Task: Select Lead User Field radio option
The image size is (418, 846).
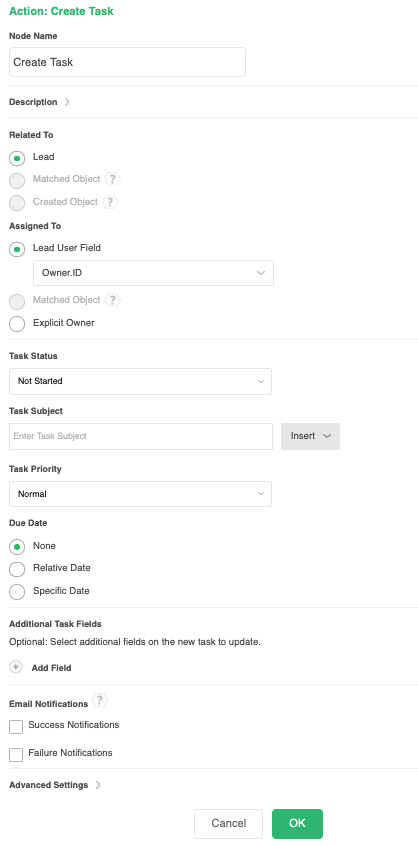Action: (x=17, y=249)
